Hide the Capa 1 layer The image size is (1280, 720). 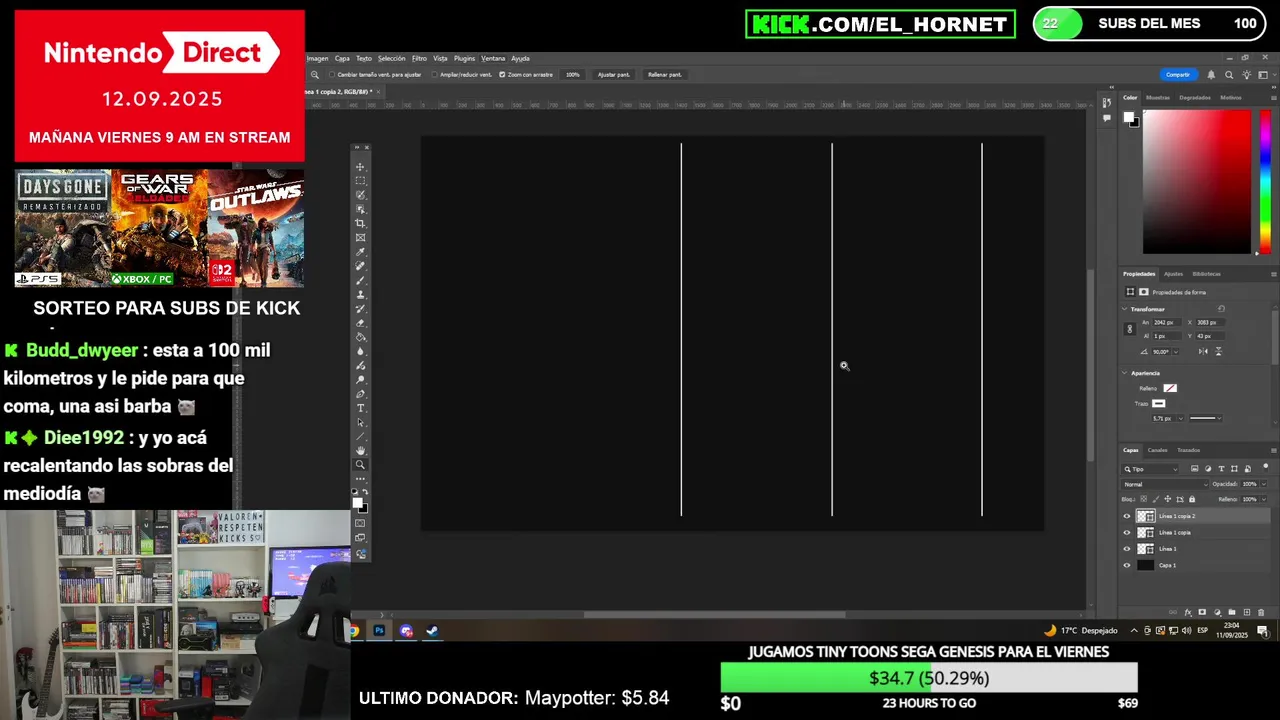click(x=1126, y=565)
